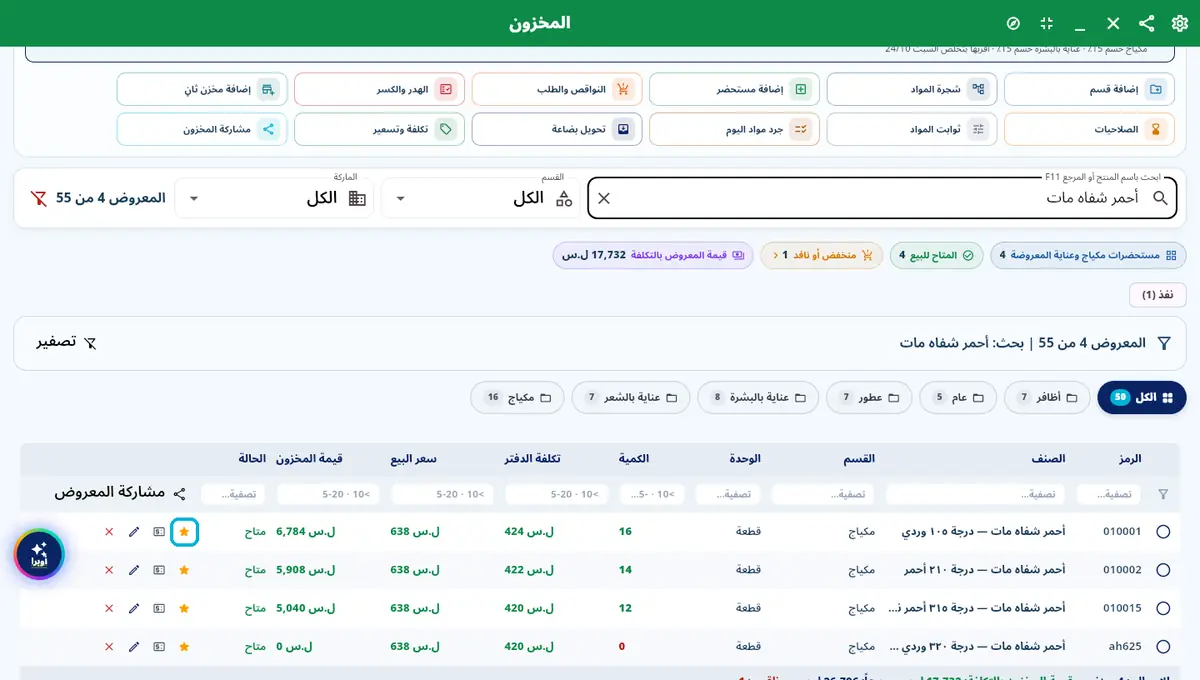Screen dimensions: 1200x680
Task: Select the radio circle for row 010015
Action: pos(1163,608)
